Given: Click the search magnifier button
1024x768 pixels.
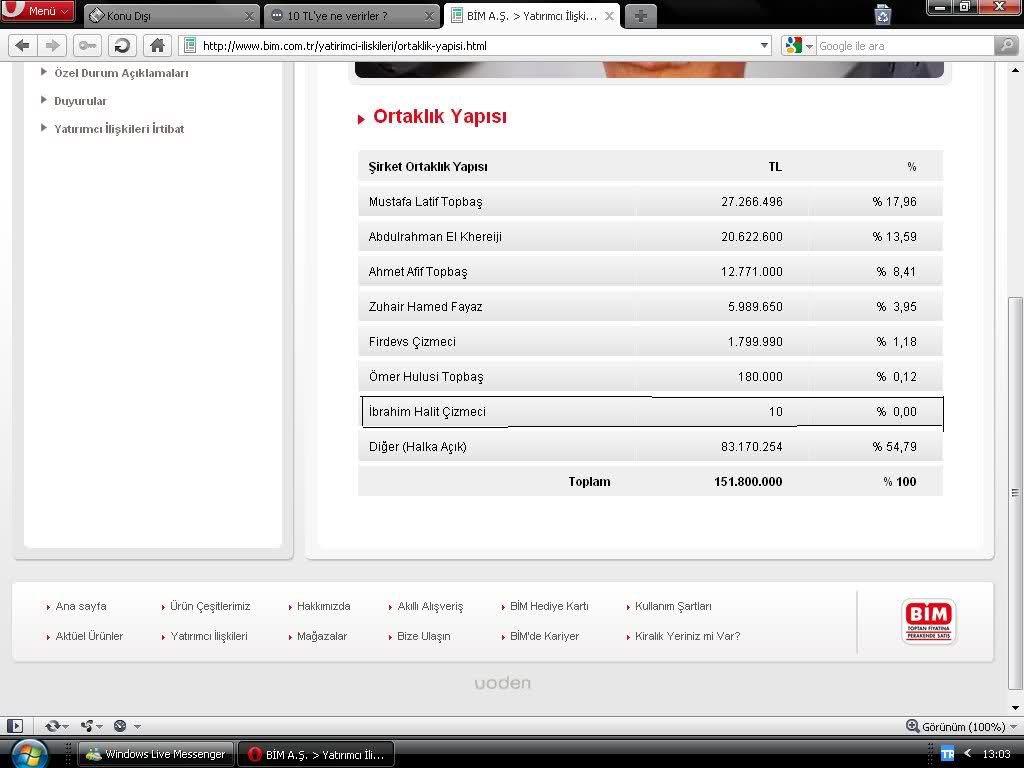Looking at the screenshot, I should 1006,46.
